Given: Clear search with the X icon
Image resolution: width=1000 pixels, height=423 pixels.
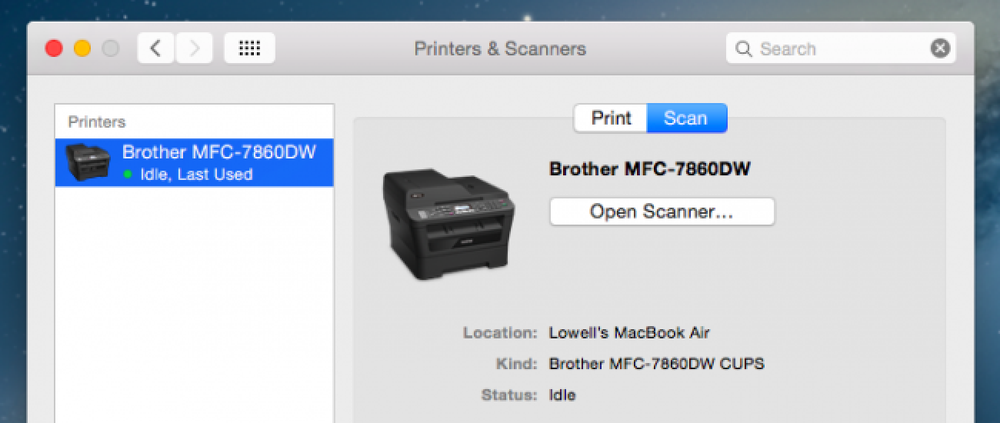Looking at the screenshot, I should coord(940,48).
